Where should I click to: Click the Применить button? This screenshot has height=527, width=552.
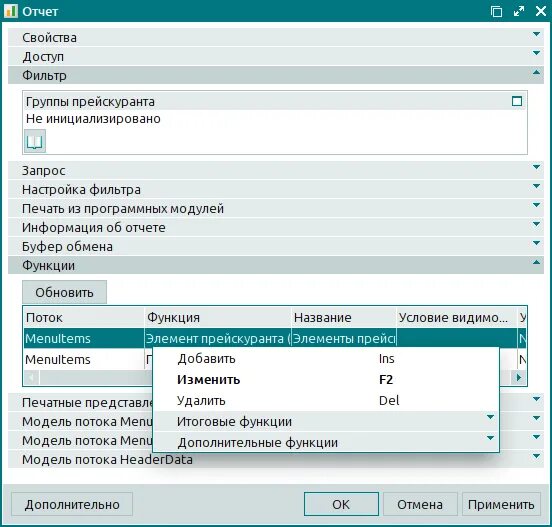pos(501,504)
